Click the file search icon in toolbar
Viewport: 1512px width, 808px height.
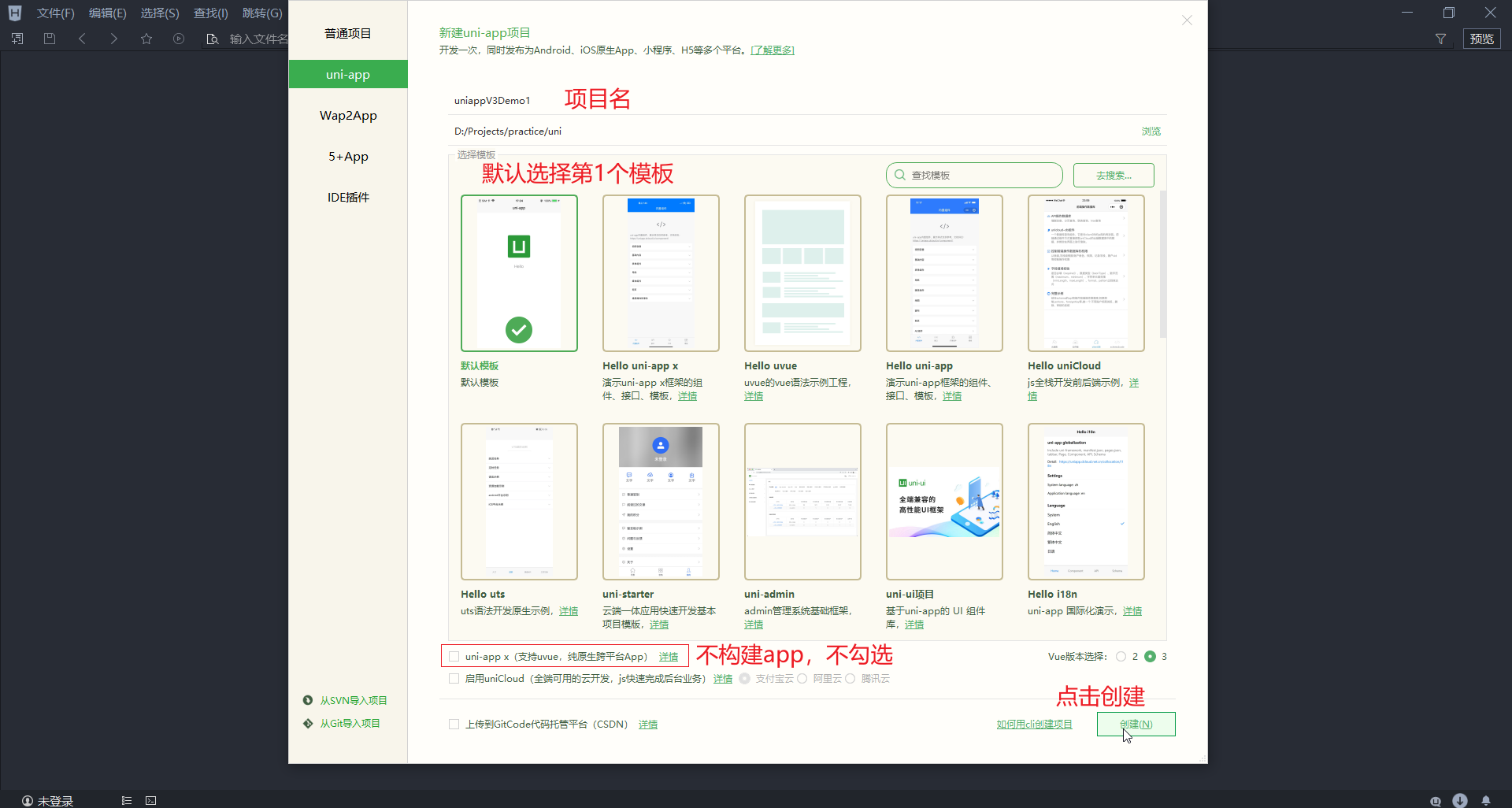pos(212,39)
